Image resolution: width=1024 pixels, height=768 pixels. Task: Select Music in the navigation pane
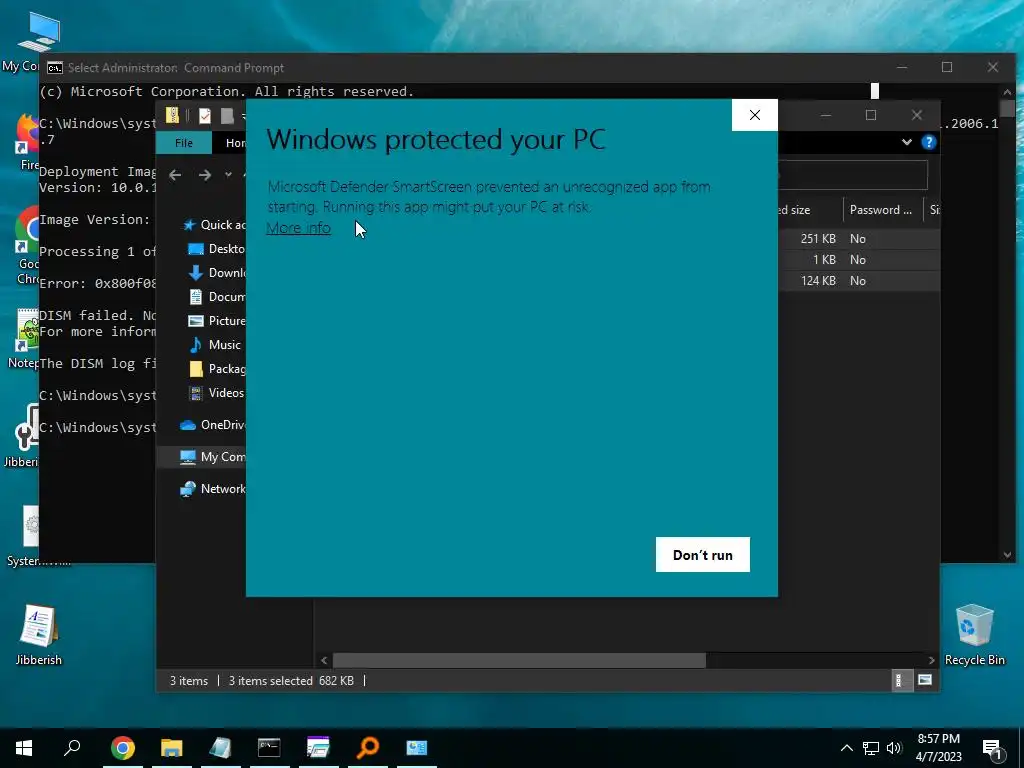215,345
